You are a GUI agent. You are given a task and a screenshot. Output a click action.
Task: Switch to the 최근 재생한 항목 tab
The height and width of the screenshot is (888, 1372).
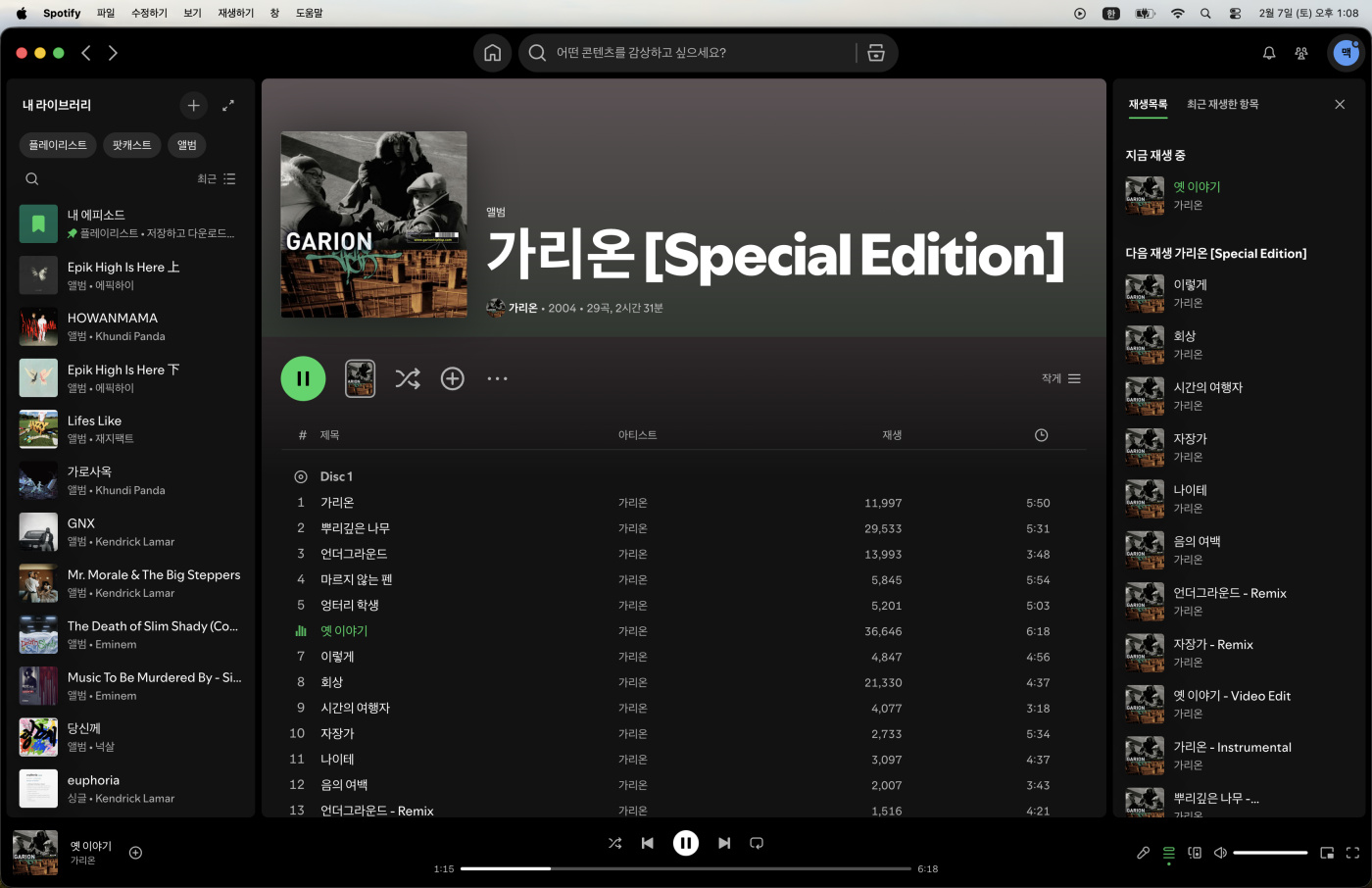click(1222, 104)
